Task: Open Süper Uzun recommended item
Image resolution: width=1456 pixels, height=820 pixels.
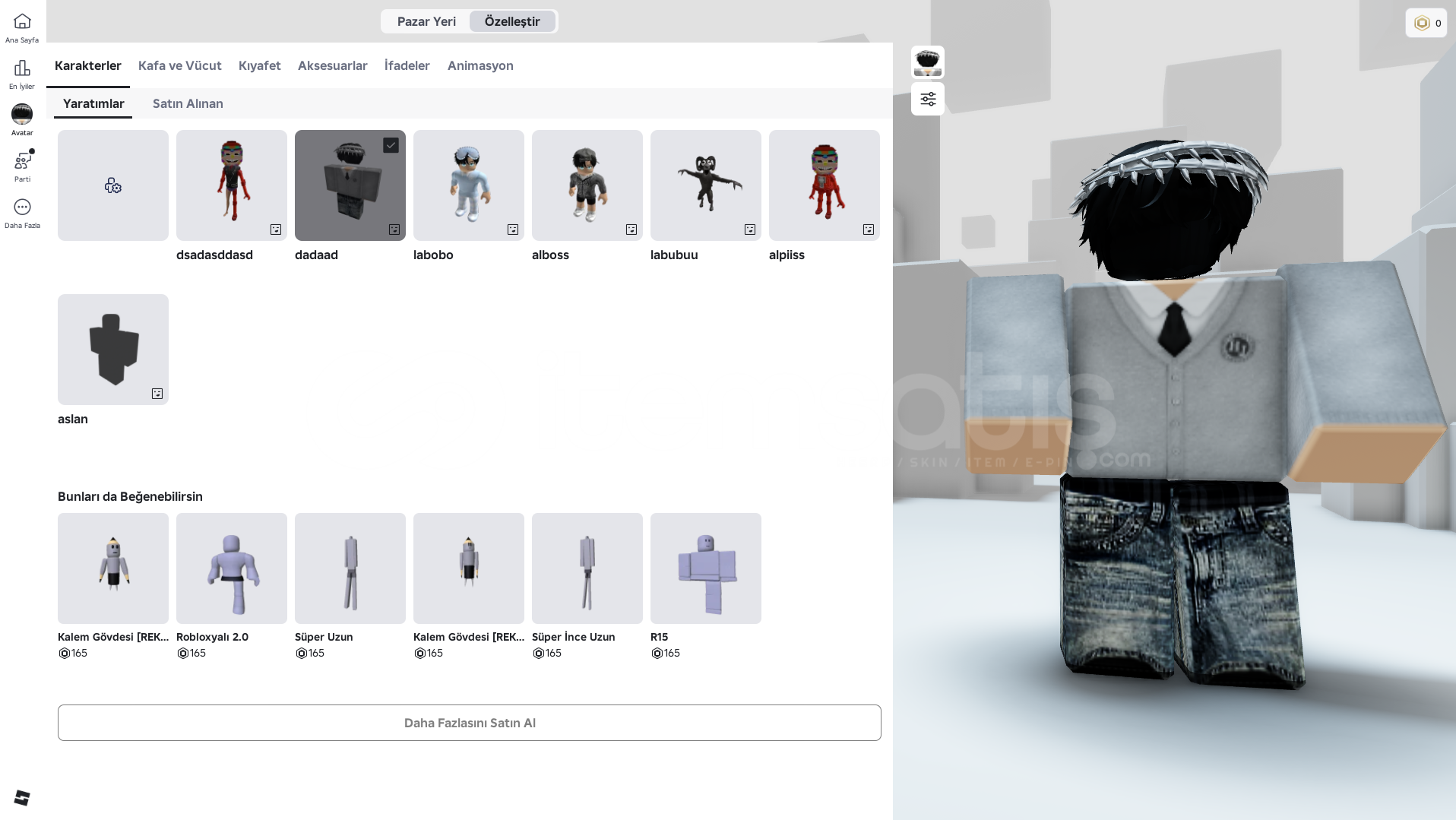Action: pos(350,568)
